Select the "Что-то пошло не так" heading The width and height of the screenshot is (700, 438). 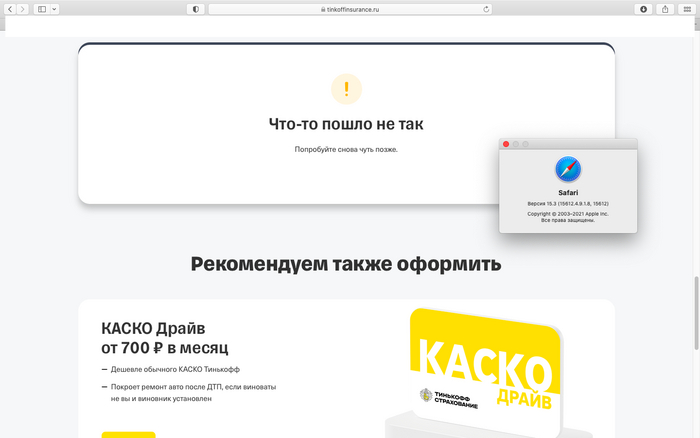pos(346,124)
